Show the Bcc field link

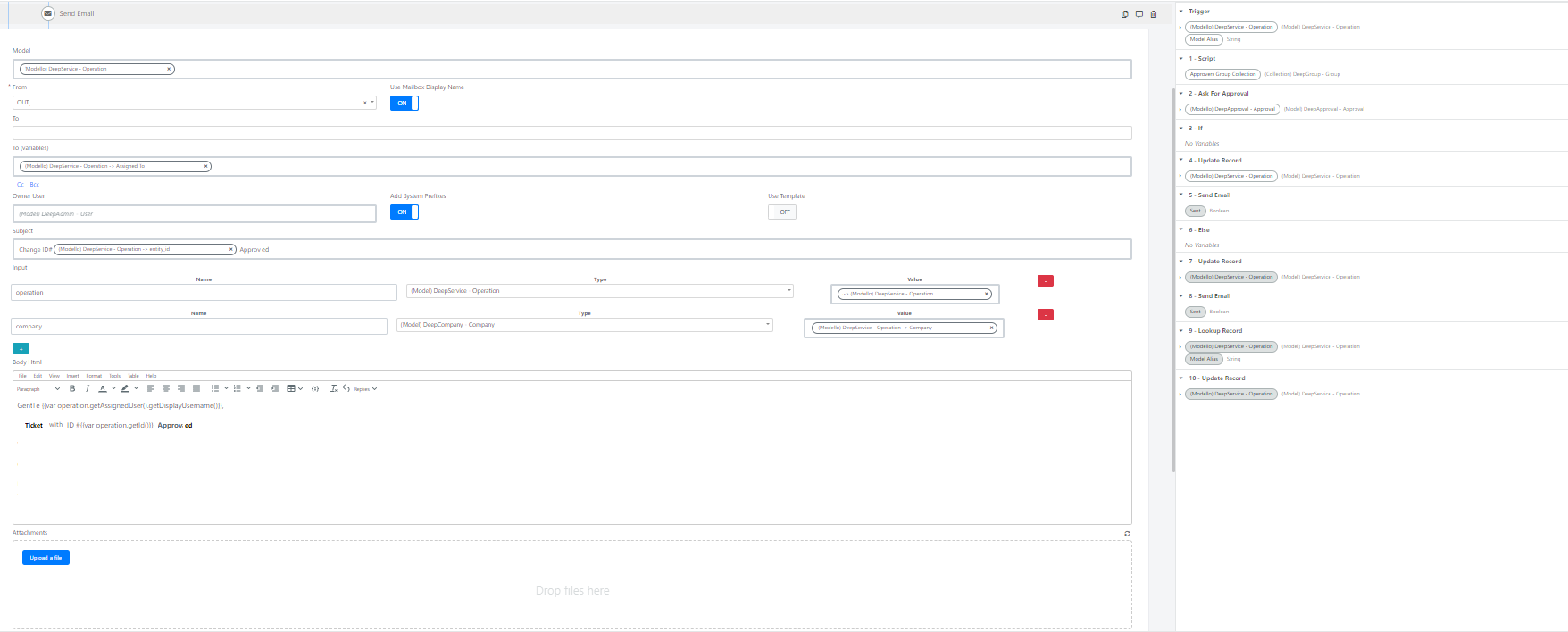[35, 185]
